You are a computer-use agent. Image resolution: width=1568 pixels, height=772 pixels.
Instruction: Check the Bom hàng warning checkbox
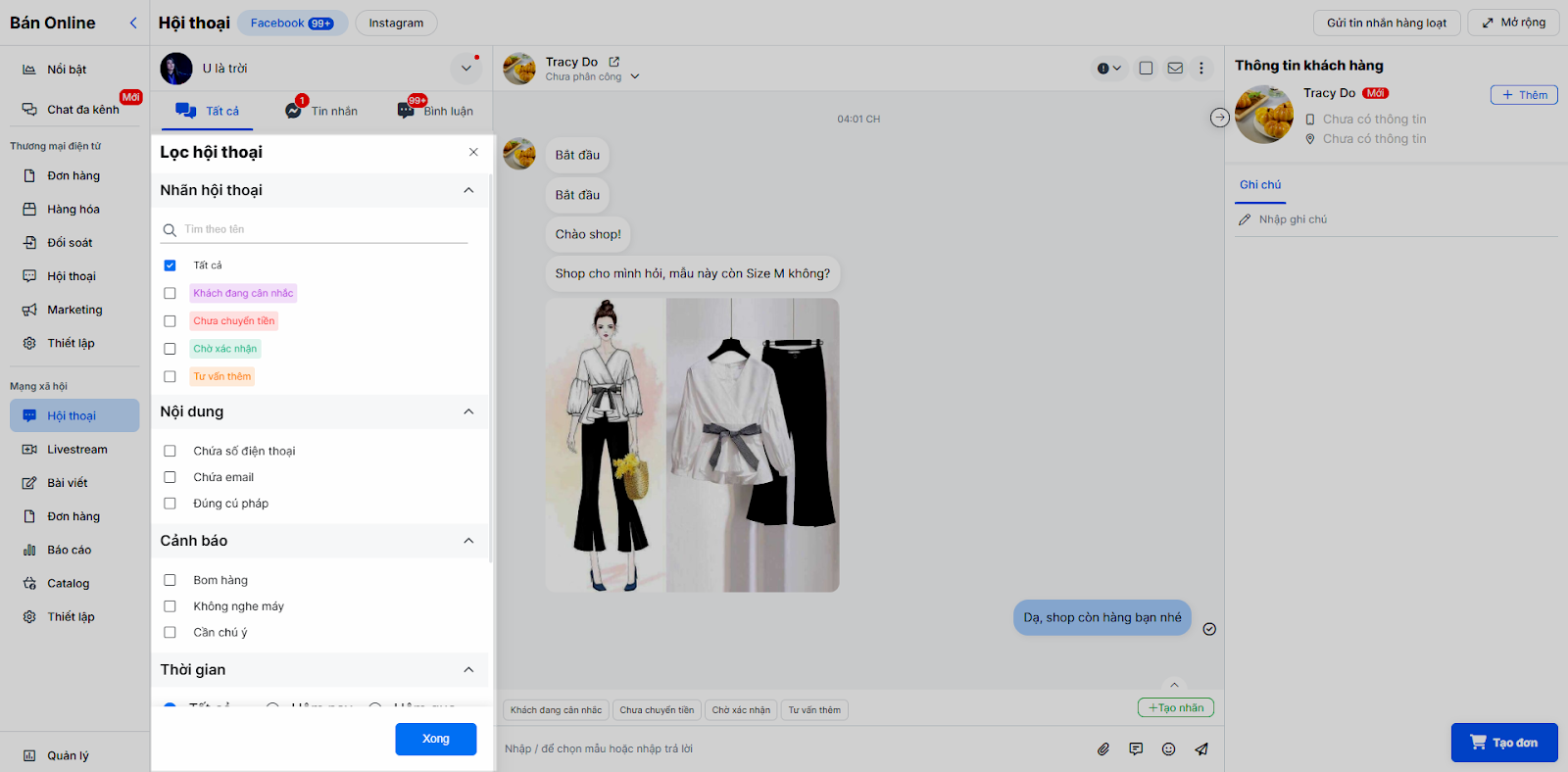click(x=170, y=580)
